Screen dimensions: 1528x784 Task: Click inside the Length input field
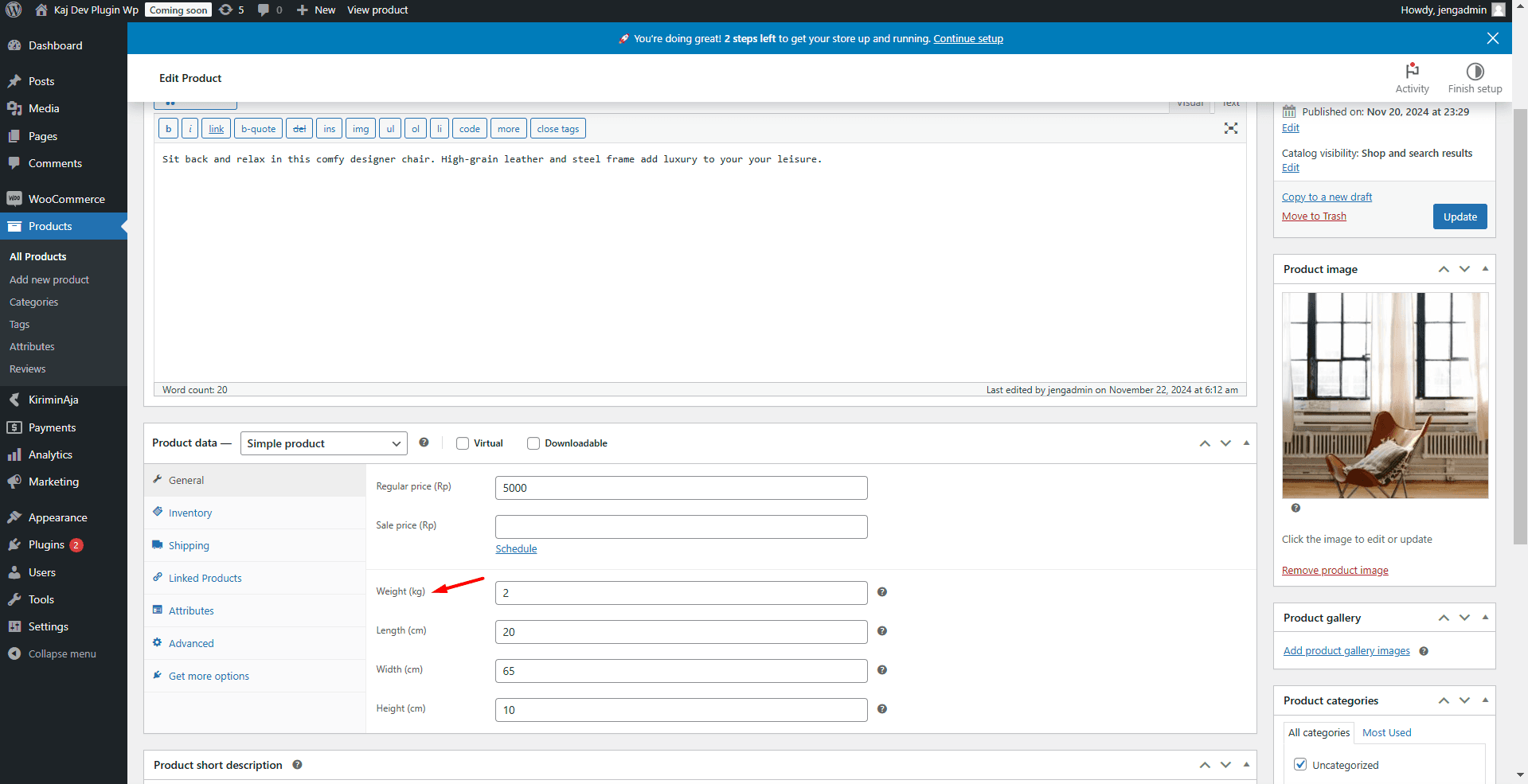tap(681, 631)
